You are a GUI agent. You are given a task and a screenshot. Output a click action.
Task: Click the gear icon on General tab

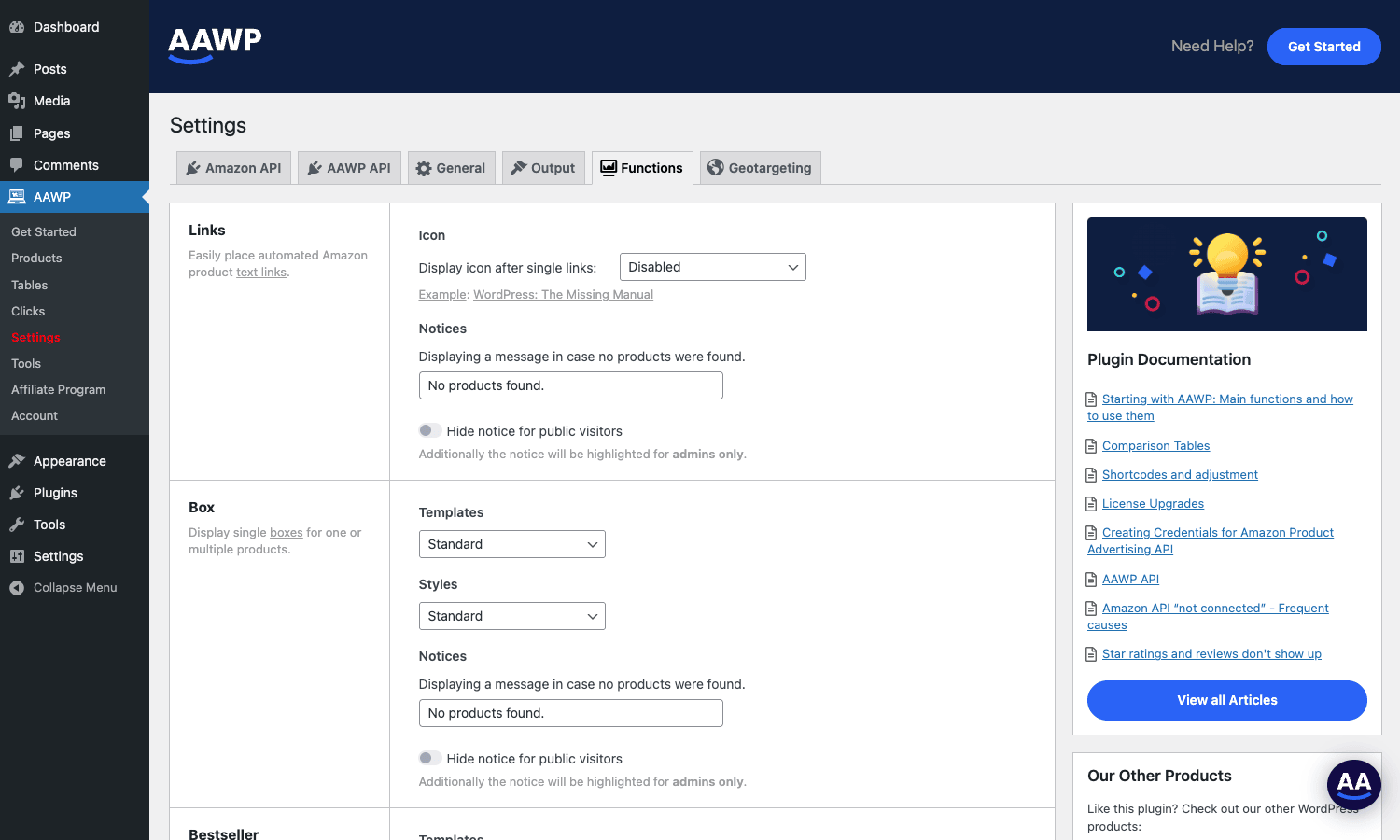pos(424,168)
